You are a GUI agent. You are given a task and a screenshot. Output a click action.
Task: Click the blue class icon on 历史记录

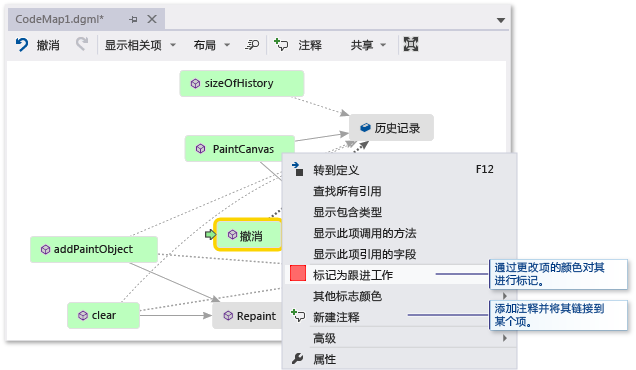point(365,127)
